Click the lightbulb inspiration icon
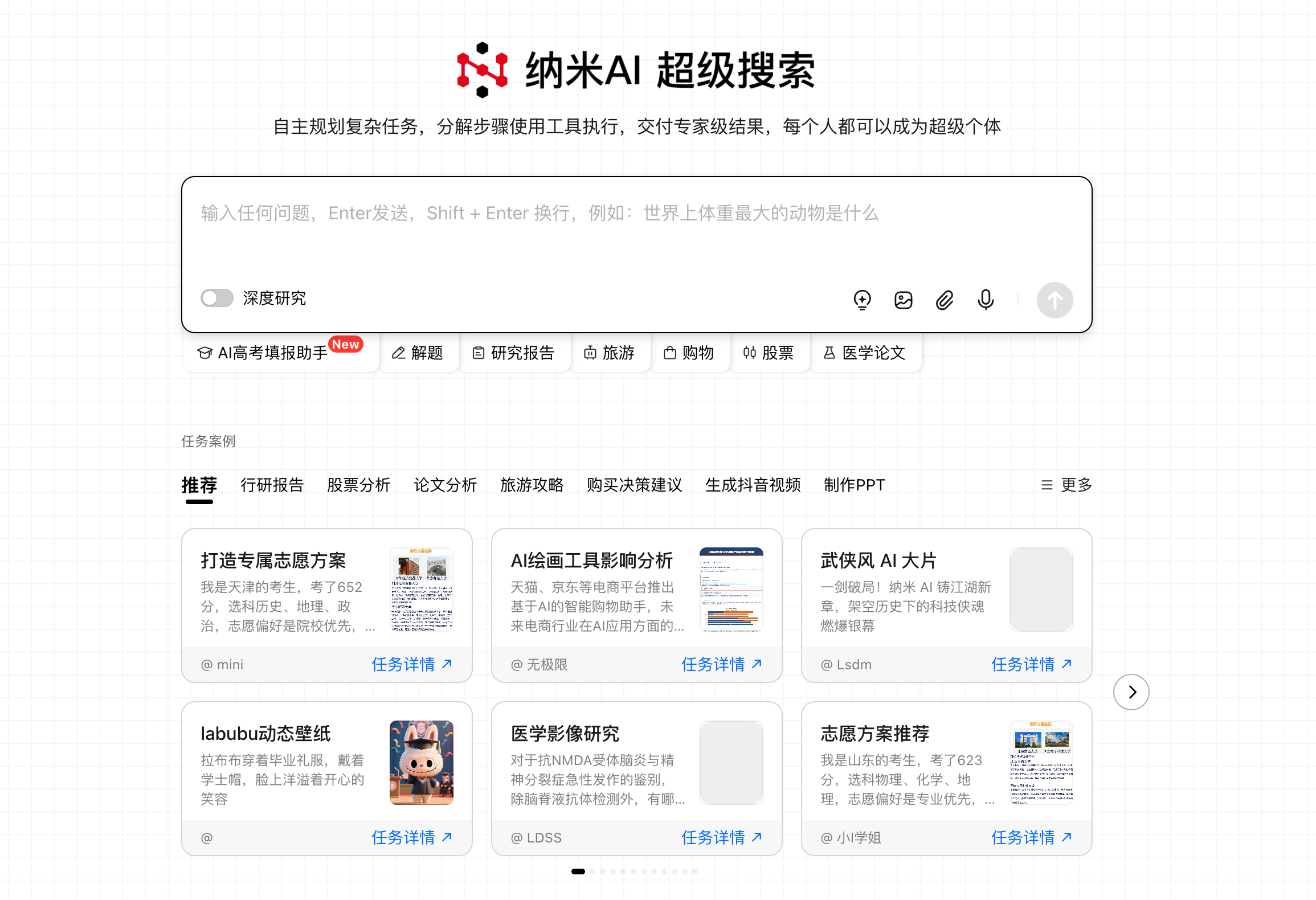 (x=862, y=300)
